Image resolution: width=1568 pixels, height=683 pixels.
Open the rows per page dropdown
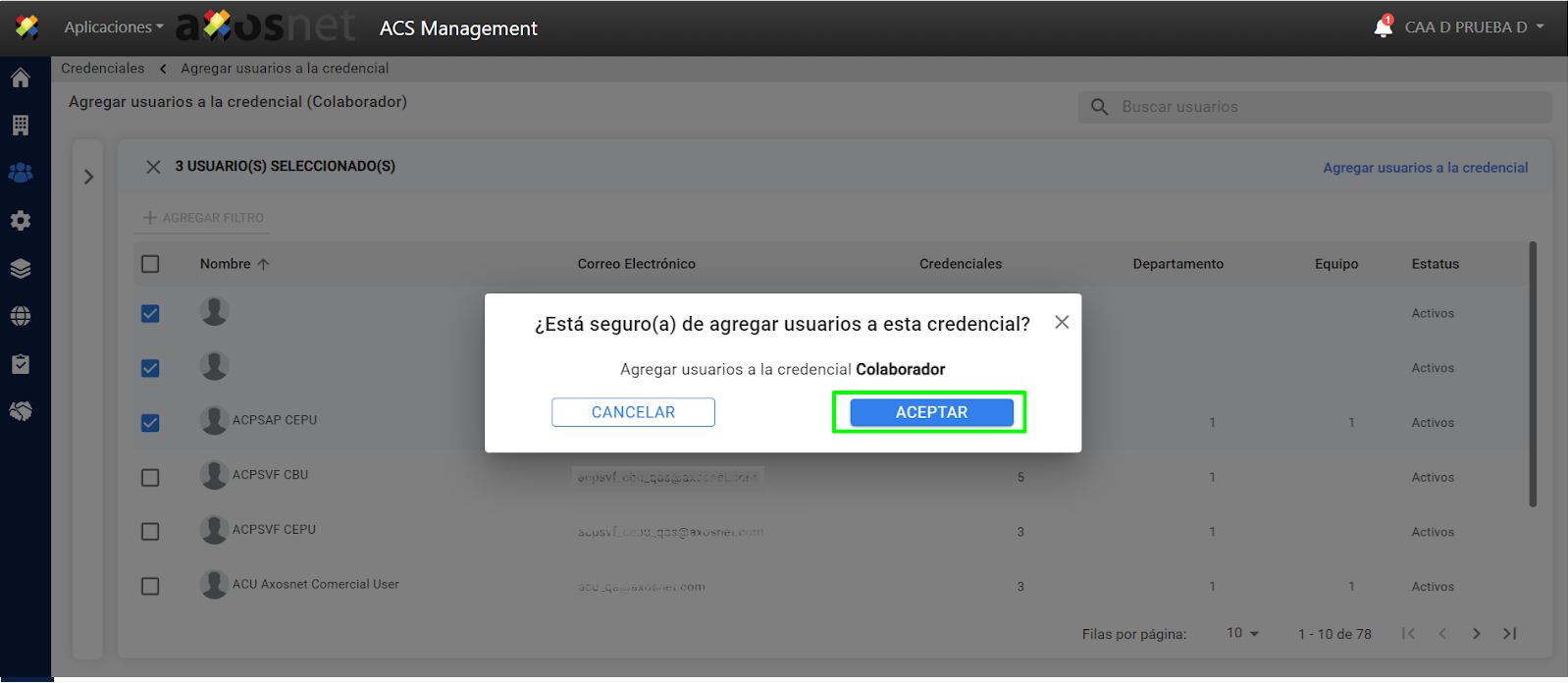click(x=1242, y=634)
